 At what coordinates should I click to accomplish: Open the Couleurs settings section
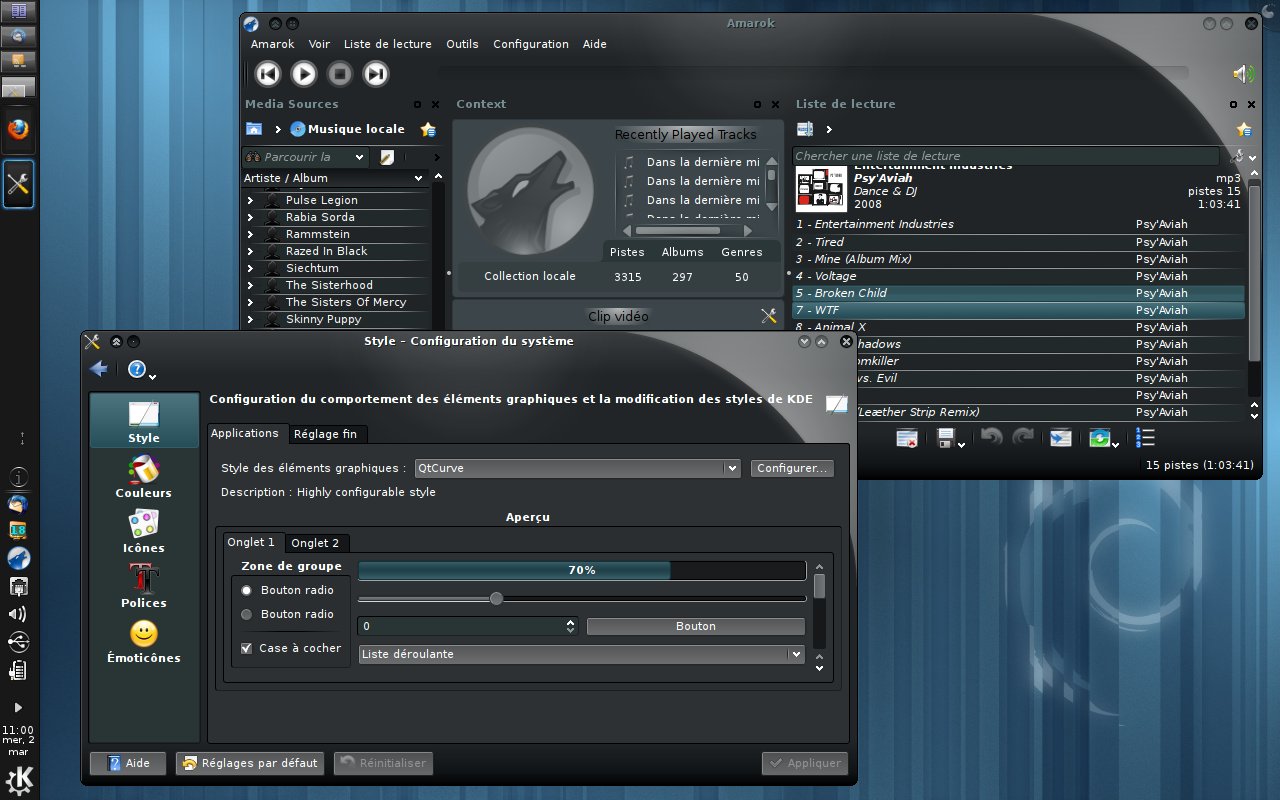[143, 477]
